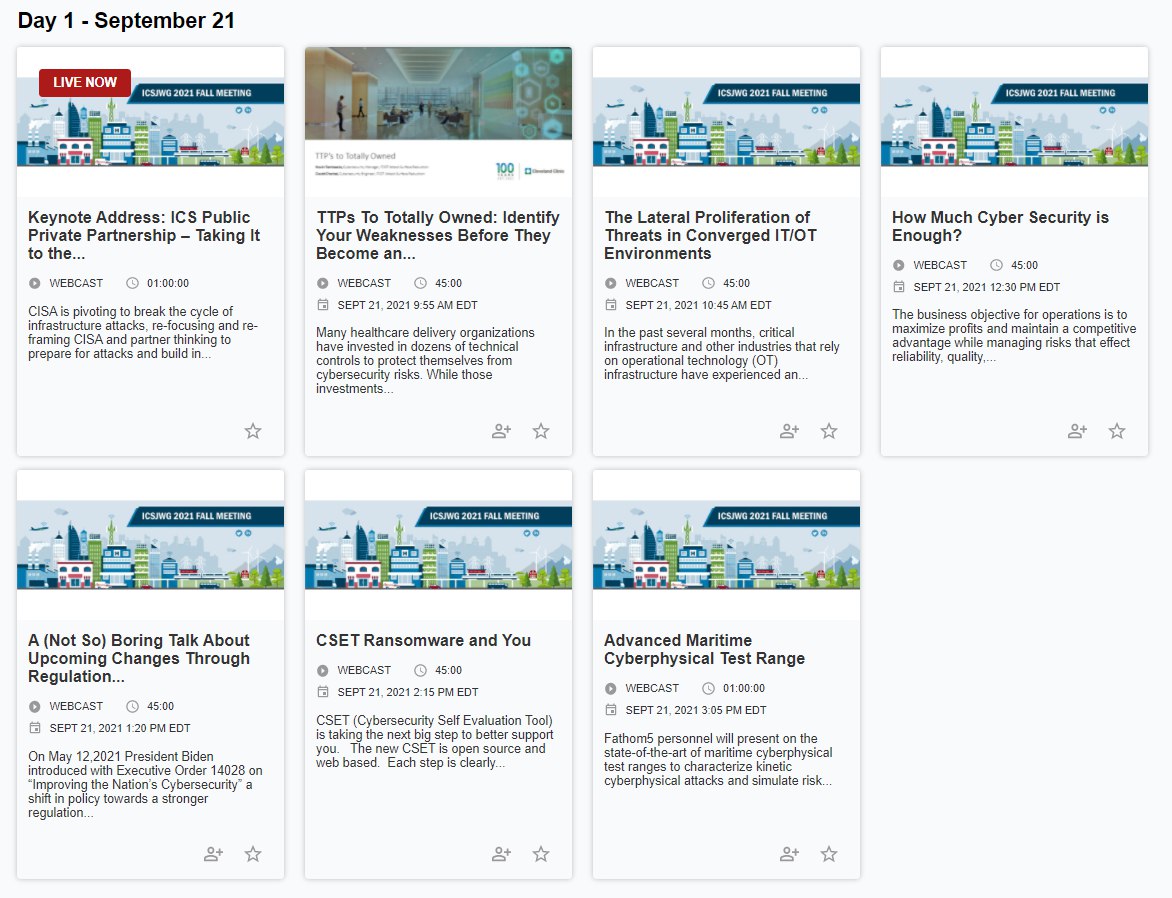
Task: Open The Lateral Proliferation of Threats title
Action: coord(710,236)
